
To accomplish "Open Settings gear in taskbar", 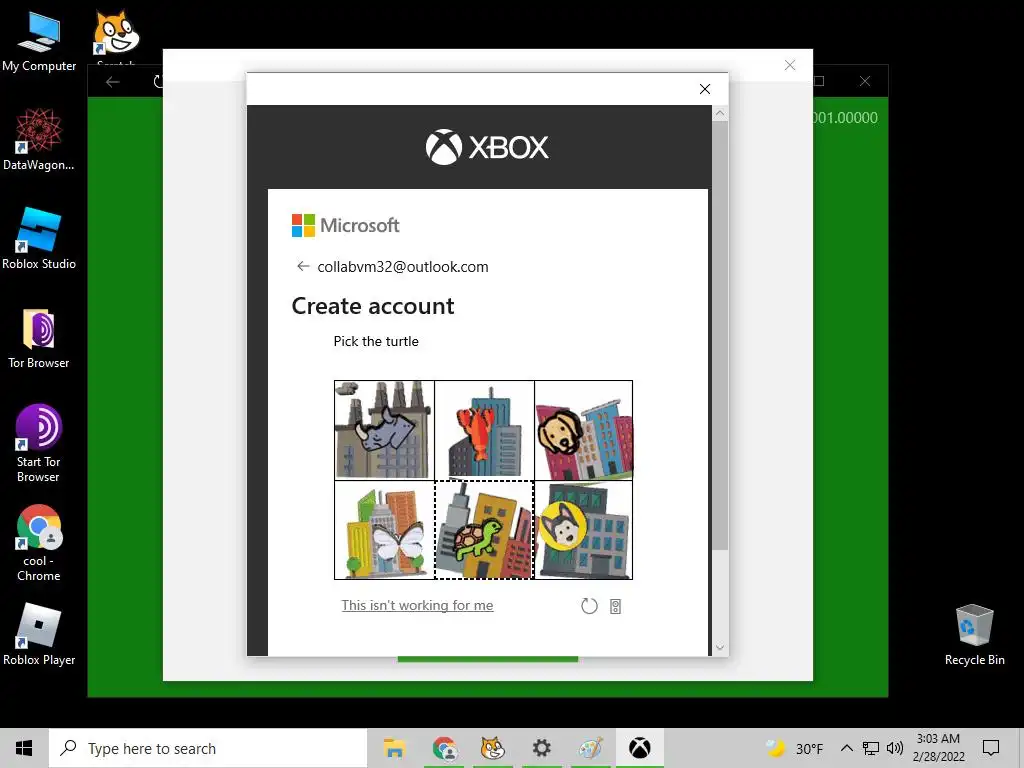I will tap(541, 748).
